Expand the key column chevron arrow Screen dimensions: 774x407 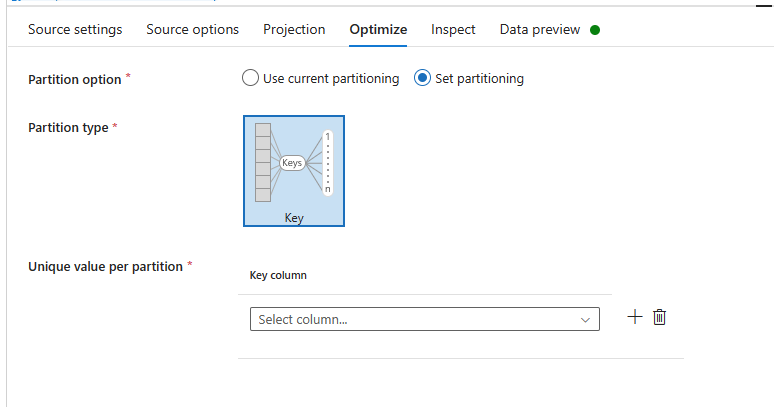(x=585, y=320)
